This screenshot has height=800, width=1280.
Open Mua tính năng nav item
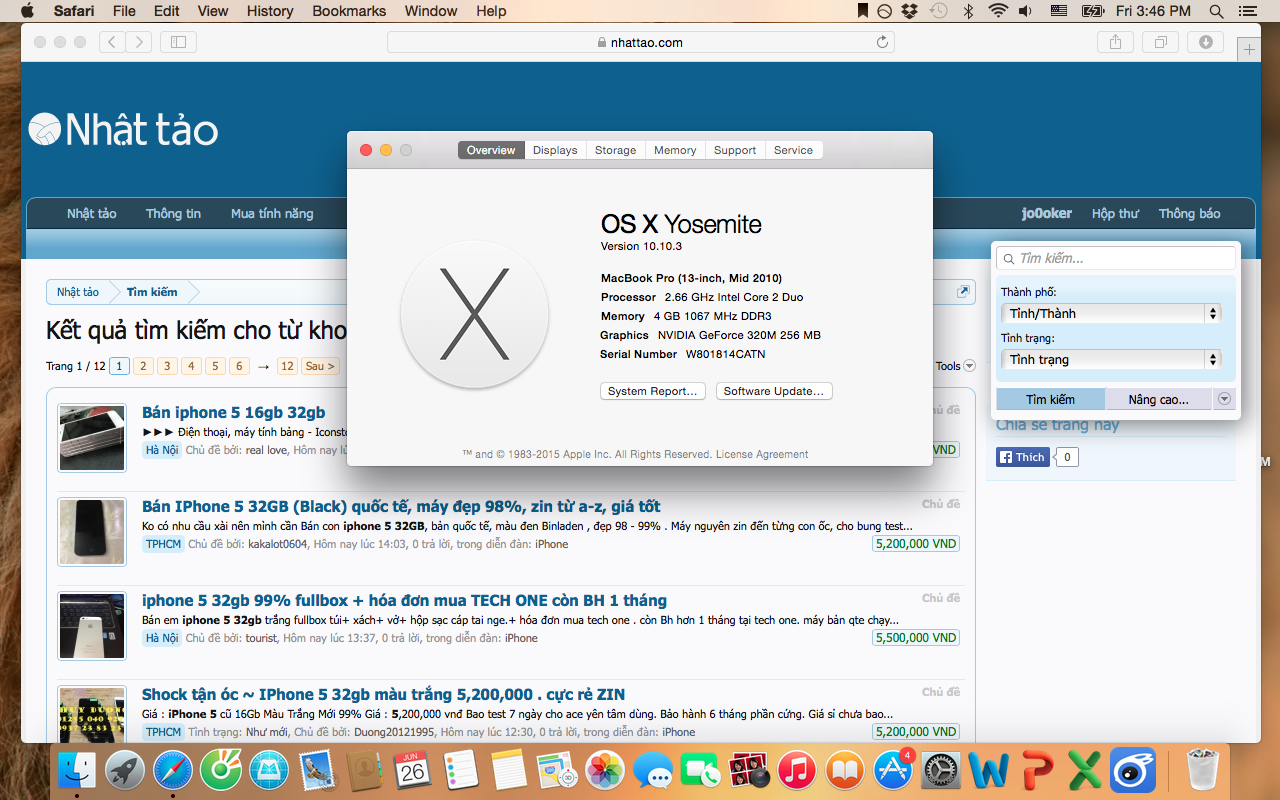tap(272, 213)
